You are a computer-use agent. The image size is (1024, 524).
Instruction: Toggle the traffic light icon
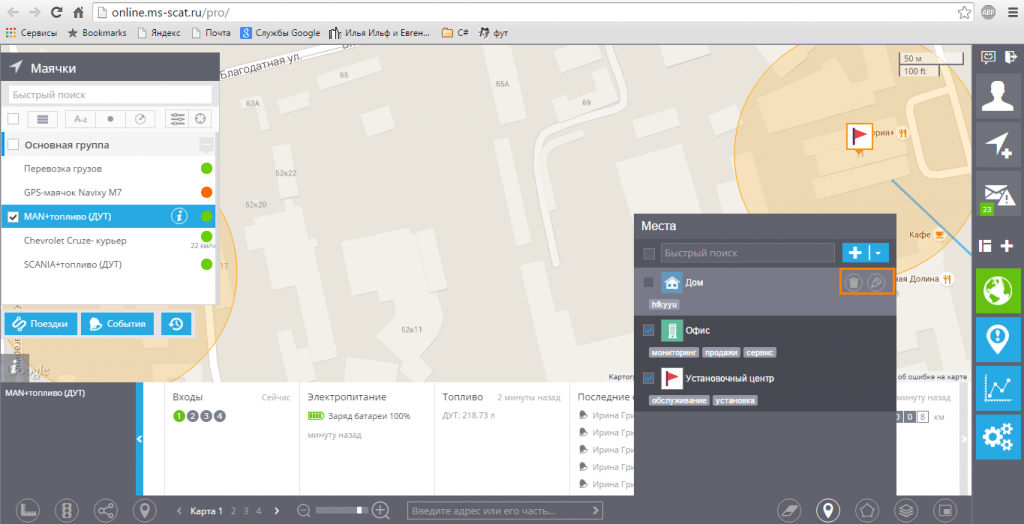pyautogui.click(x=67, y=510)
